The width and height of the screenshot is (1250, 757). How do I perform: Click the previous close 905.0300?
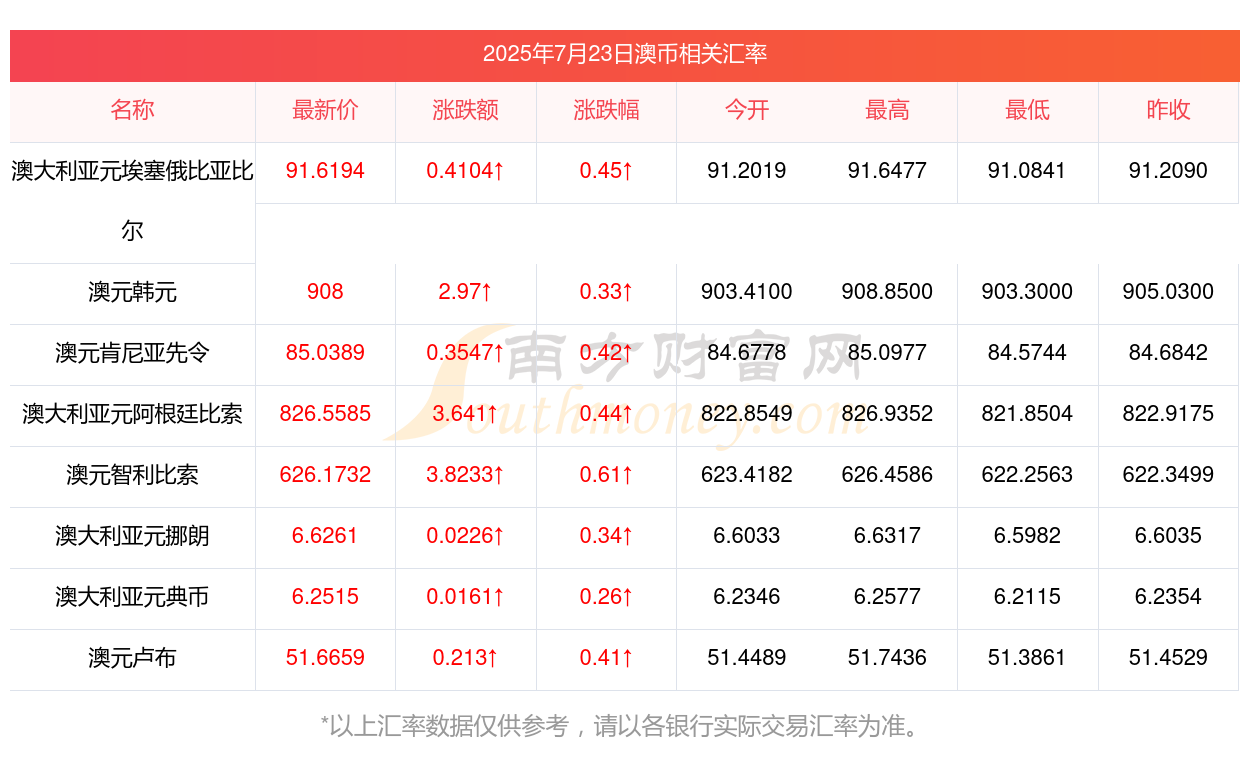pyautogui.click(x=1168, y=292)
